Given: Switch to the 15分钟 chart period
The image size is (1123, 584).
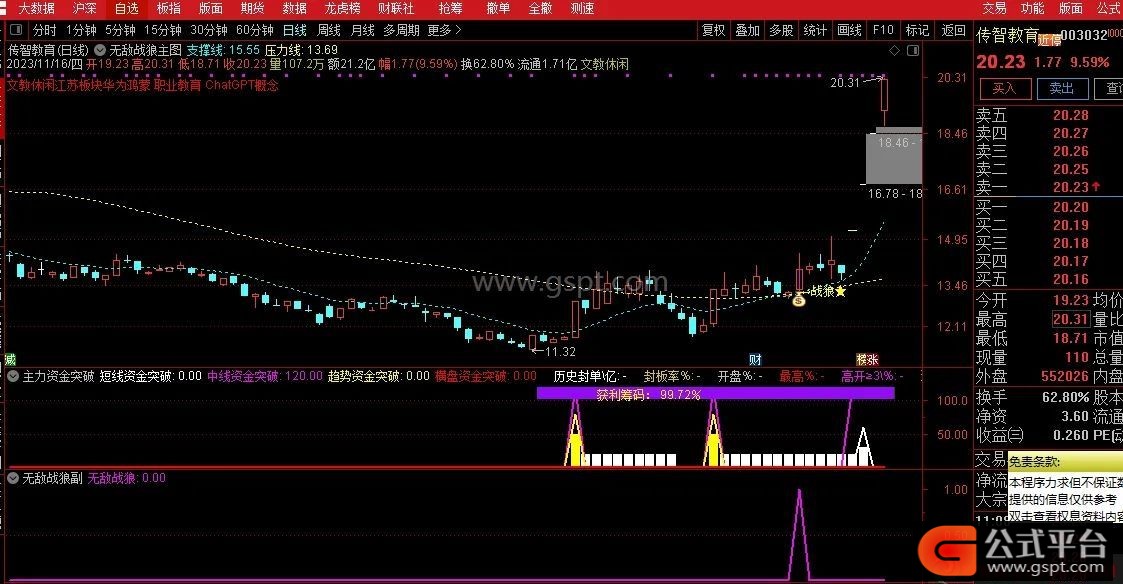Looking at the screenshot, I should point(163,30).
